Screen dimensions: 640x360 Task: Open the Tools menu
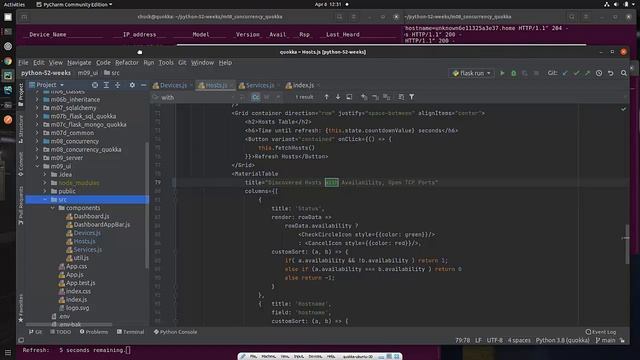coord(166,62)
